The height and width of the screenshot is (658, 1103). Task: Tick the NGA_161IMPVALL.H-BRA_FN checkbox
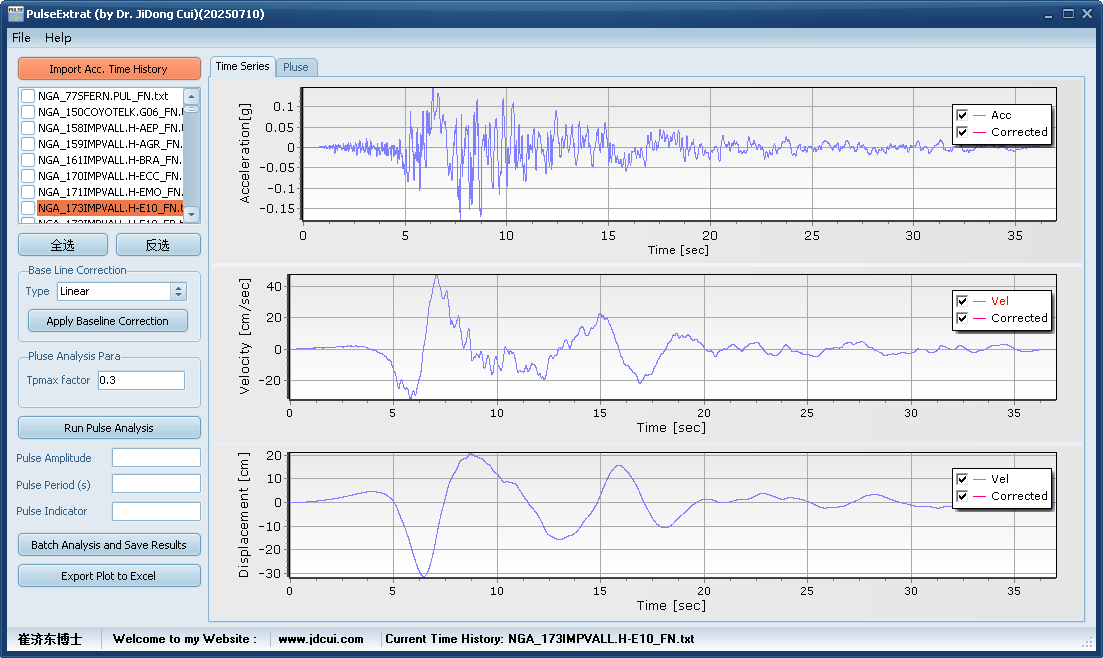click(x=28, y=160)
